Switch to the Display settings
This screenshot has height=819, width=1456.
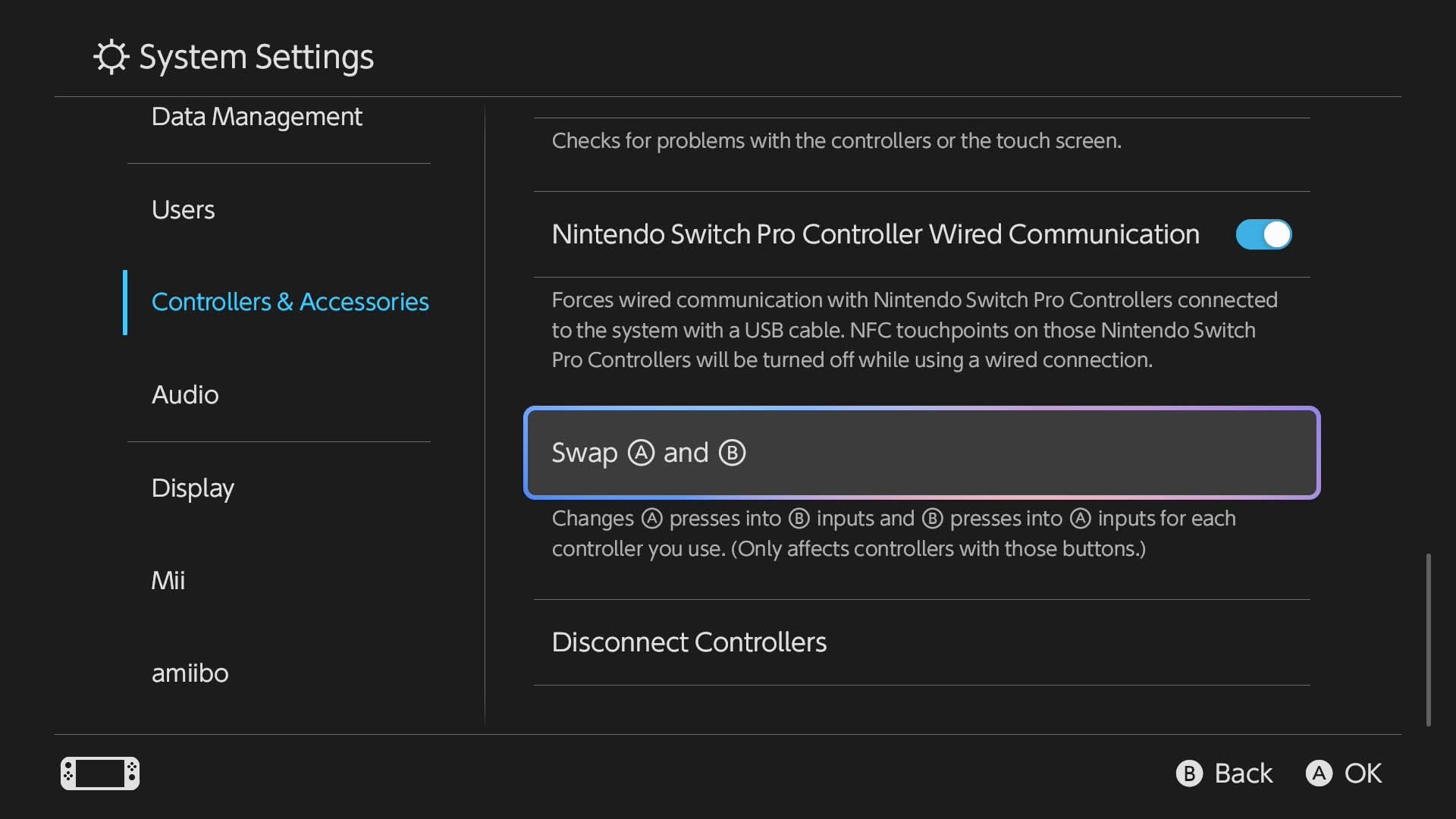tap(193, 488)
